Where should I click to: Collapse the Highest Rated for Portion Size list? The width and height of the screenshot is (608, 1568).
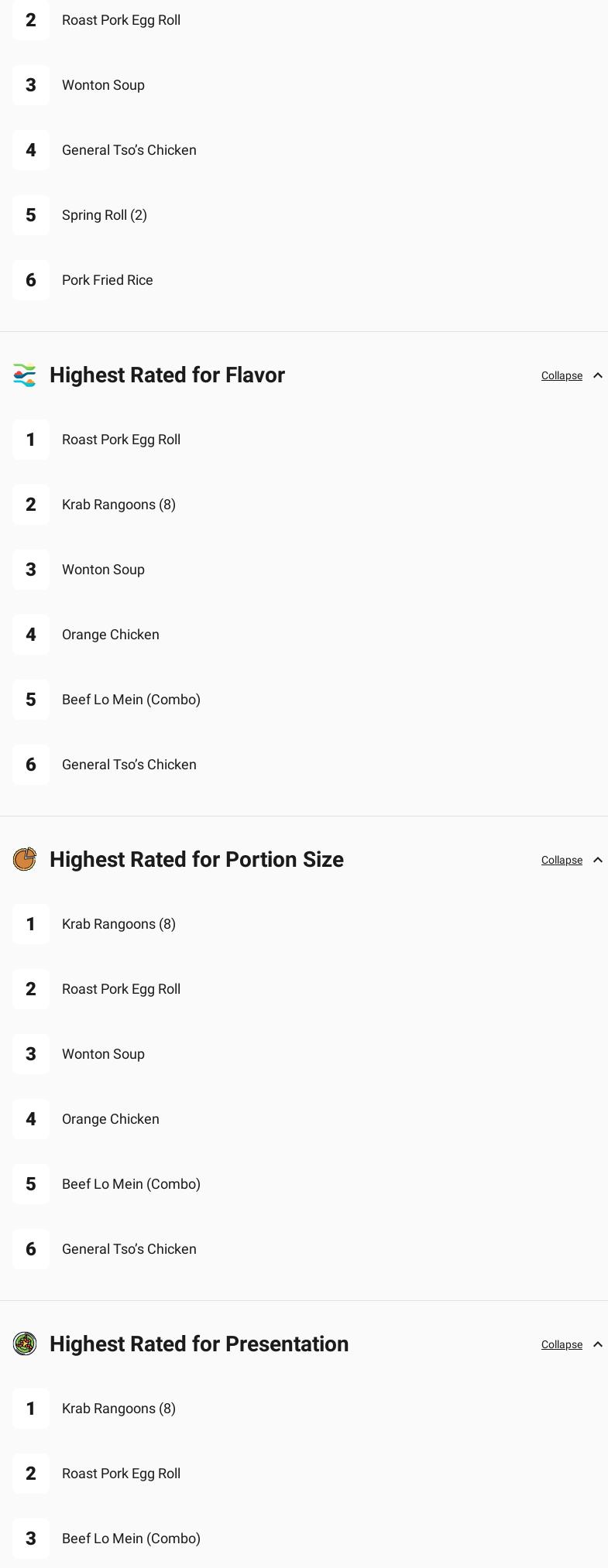(562, 860)
